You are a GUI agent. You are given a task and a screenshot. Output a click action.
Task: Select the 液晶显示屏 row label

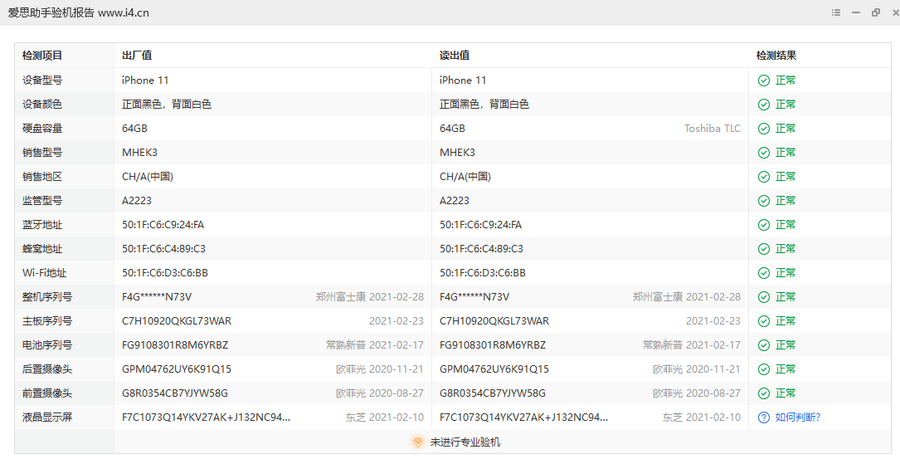(x=47, y=417)
